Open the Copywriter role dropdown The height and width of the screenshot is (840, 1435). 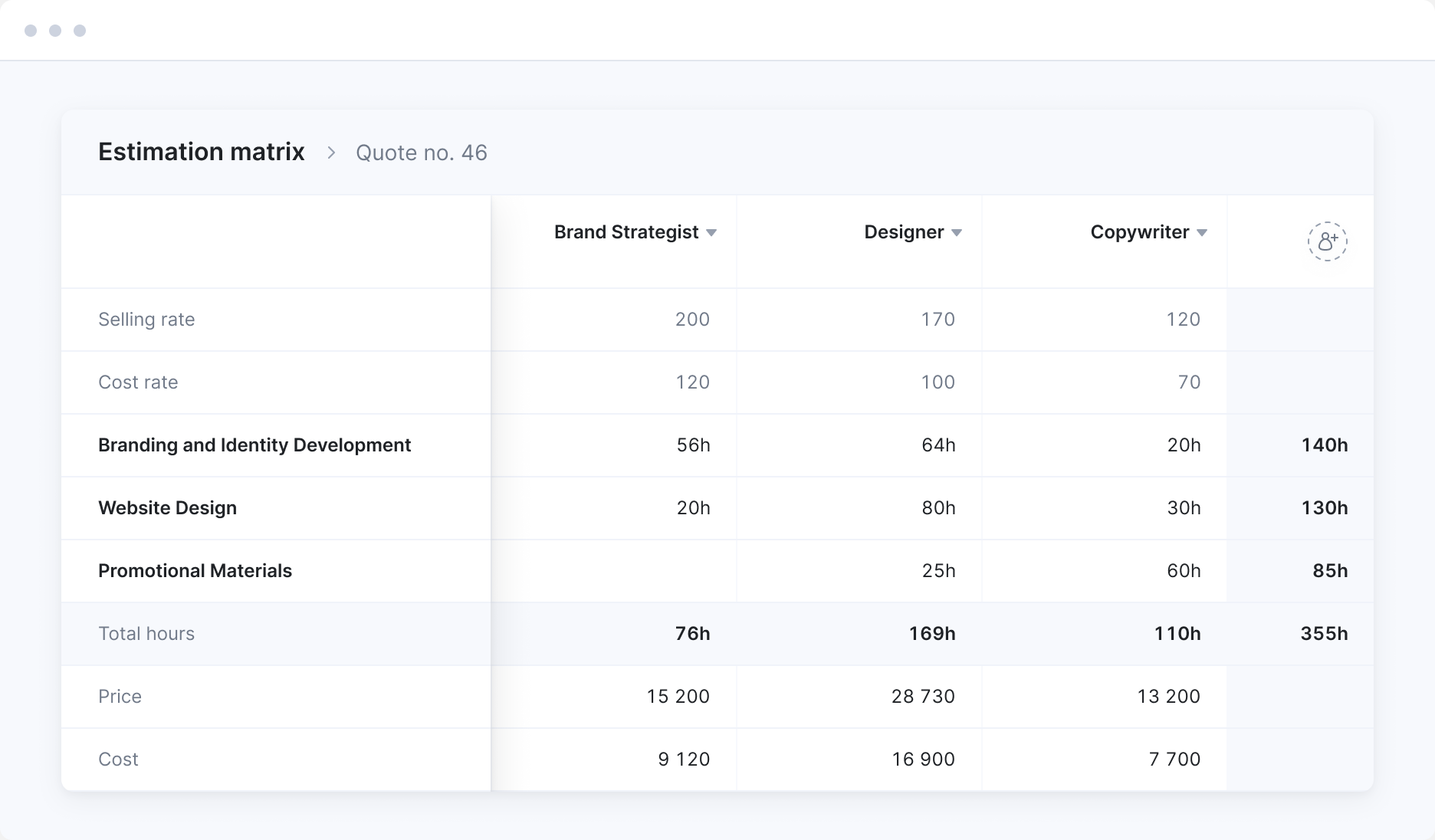click(1201, 233)
